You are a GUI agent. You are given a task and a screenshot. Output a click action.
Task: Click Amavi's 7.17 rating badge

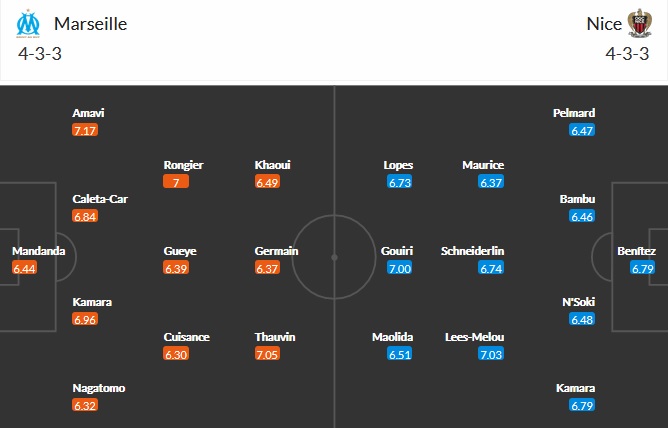tap(85, 130)
